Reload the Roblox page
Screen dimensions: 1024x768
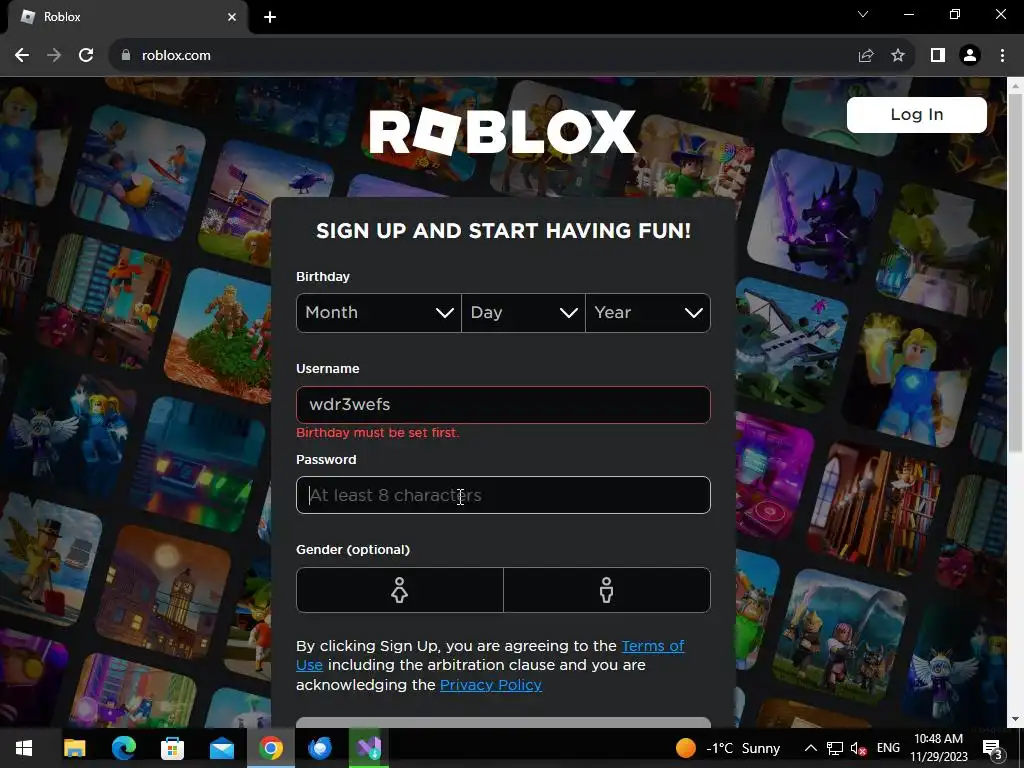tap(86, 56)
